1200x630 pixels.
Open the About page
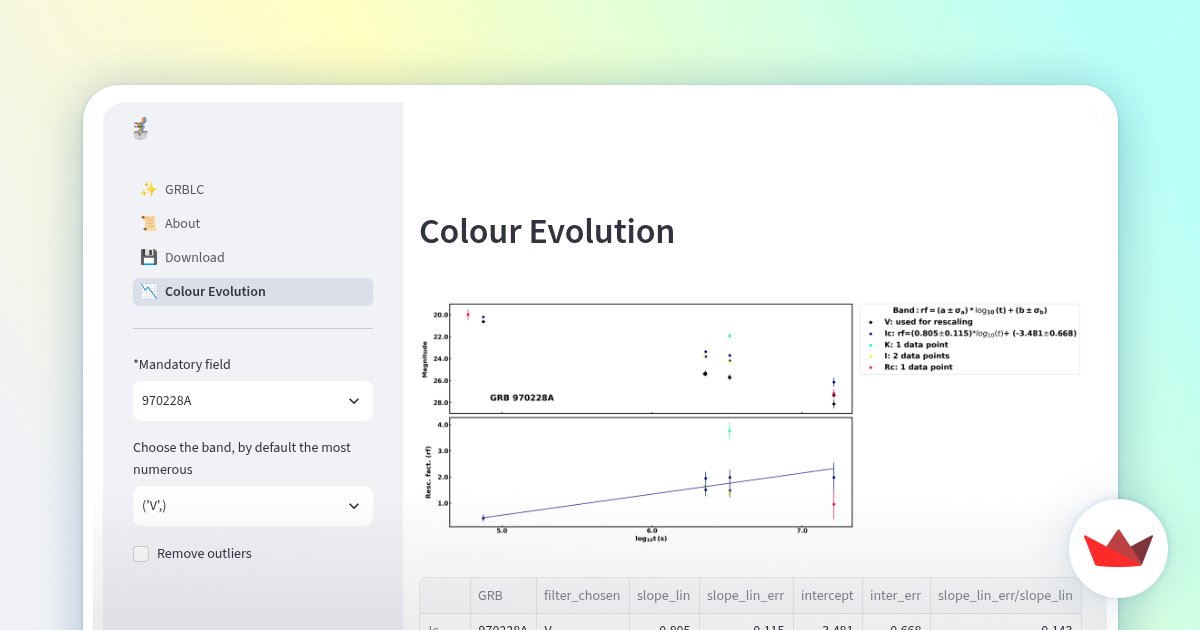click(253, 223)
